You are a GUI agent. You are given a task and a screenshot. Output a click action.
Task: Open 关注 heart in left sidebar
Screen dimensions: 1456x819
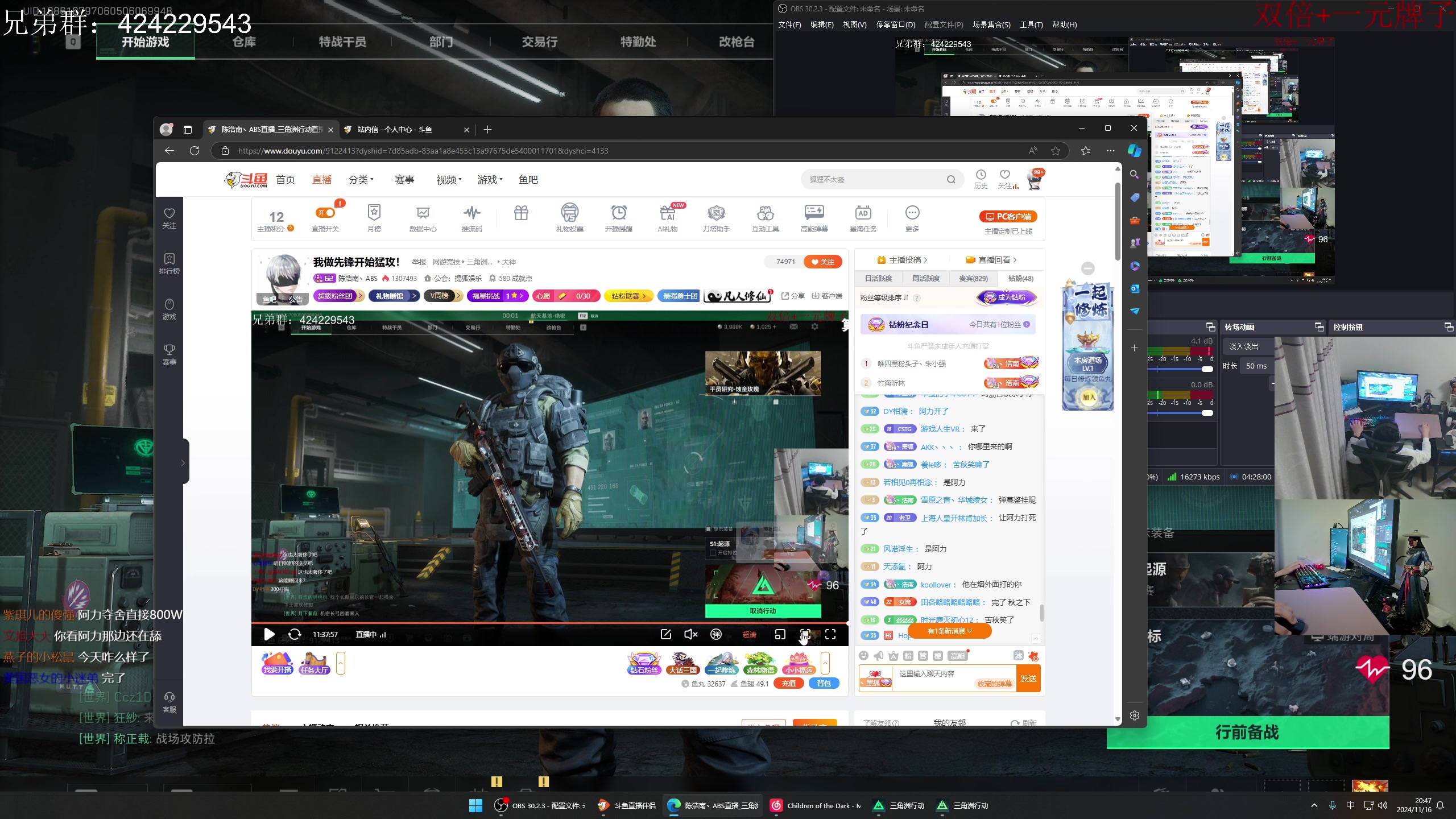[x=169, y=218]
